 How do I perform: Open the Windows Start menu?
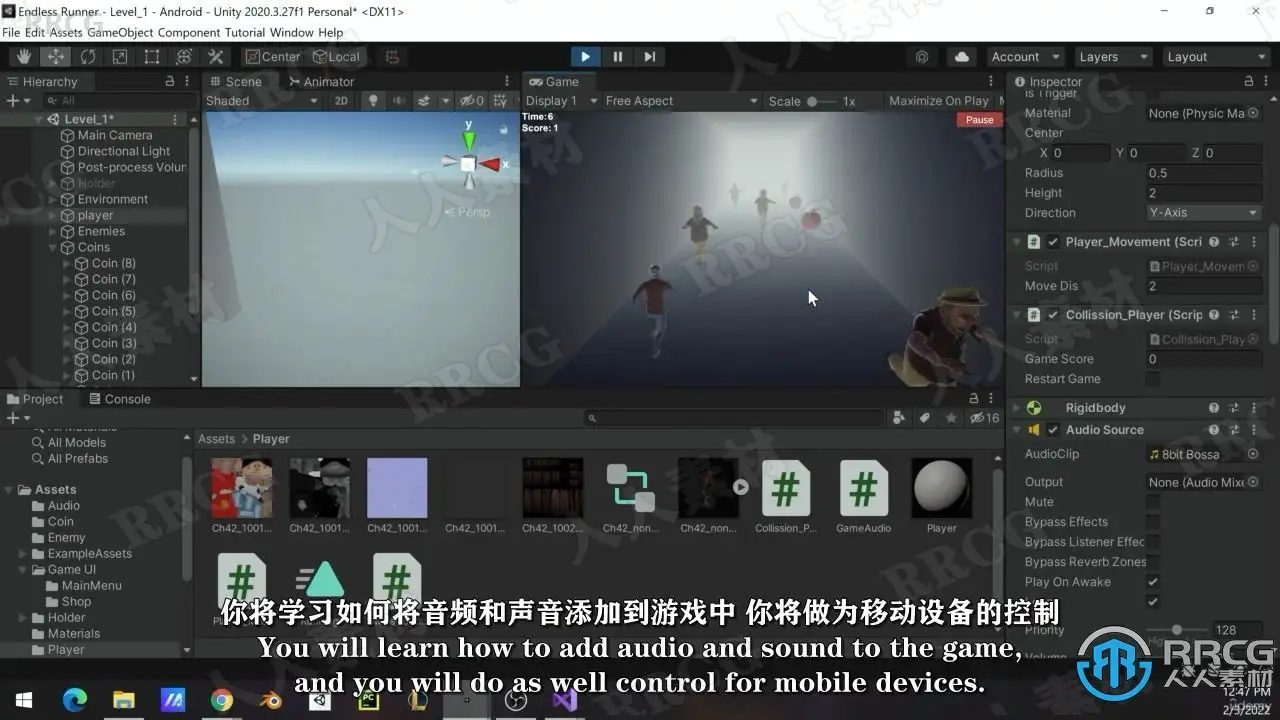[24, 700]
